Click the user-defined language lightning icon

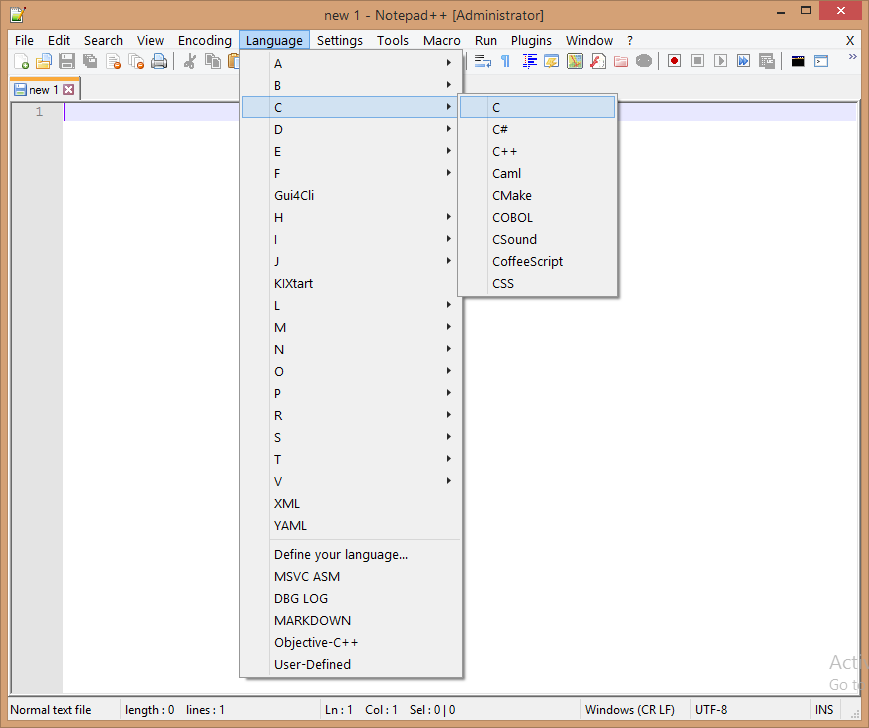pyautogui.click(x=552, y=61)
